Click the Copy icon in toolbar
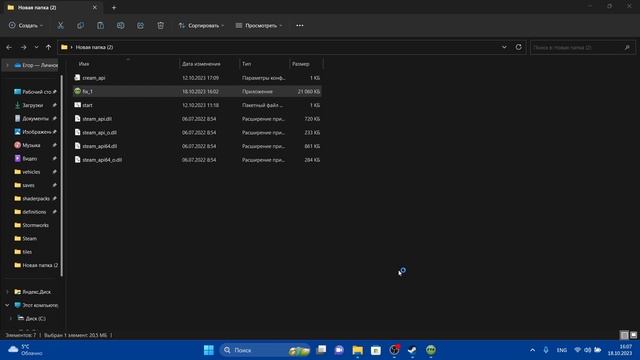The width and height of the screenshot is (640, 360). tap(80, 25)
